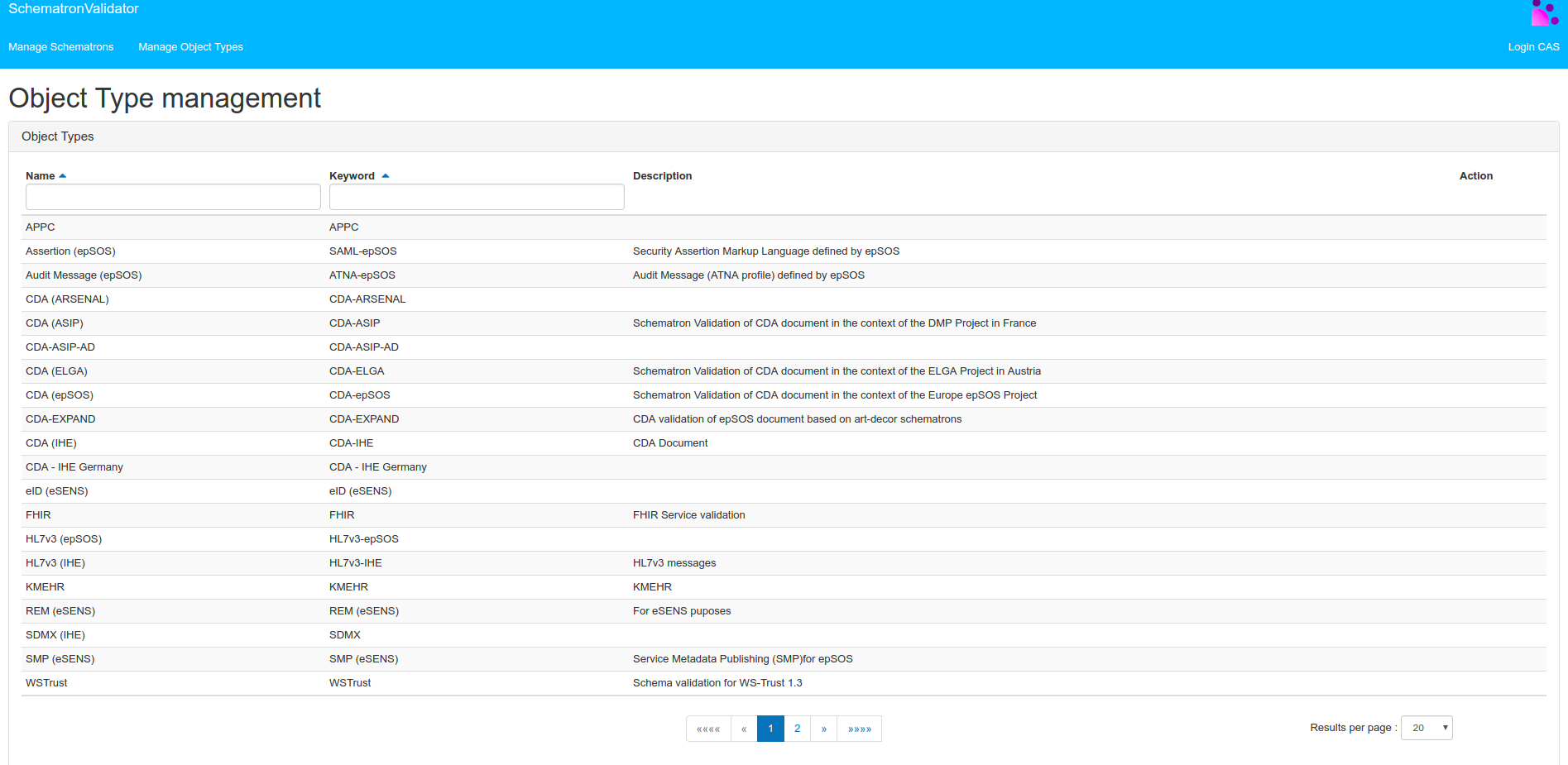Screen dimensions: 1568x765
Task: Select the FHIR object type row
Action: click(38, 515)
